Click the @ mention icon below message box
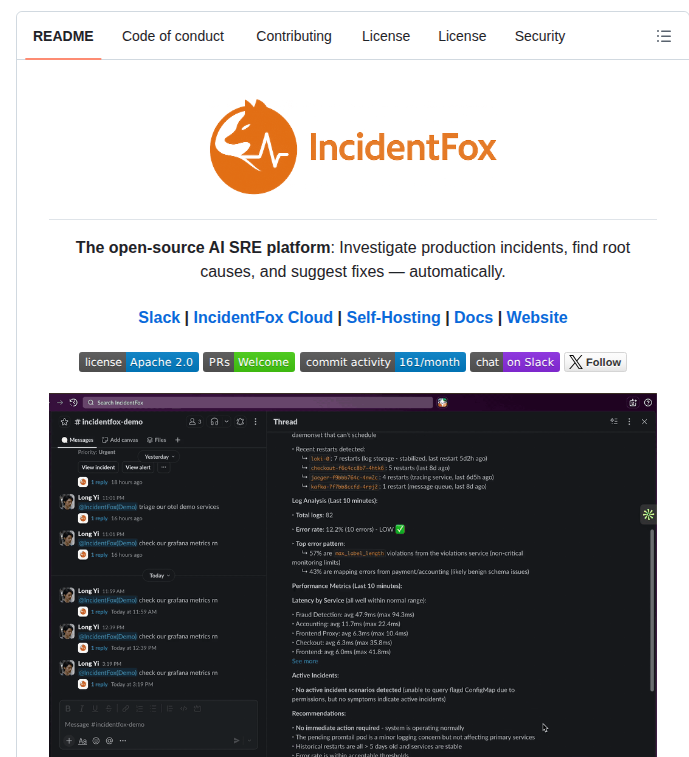The height and width of the screenshot is (757, 689). [110, 741]
